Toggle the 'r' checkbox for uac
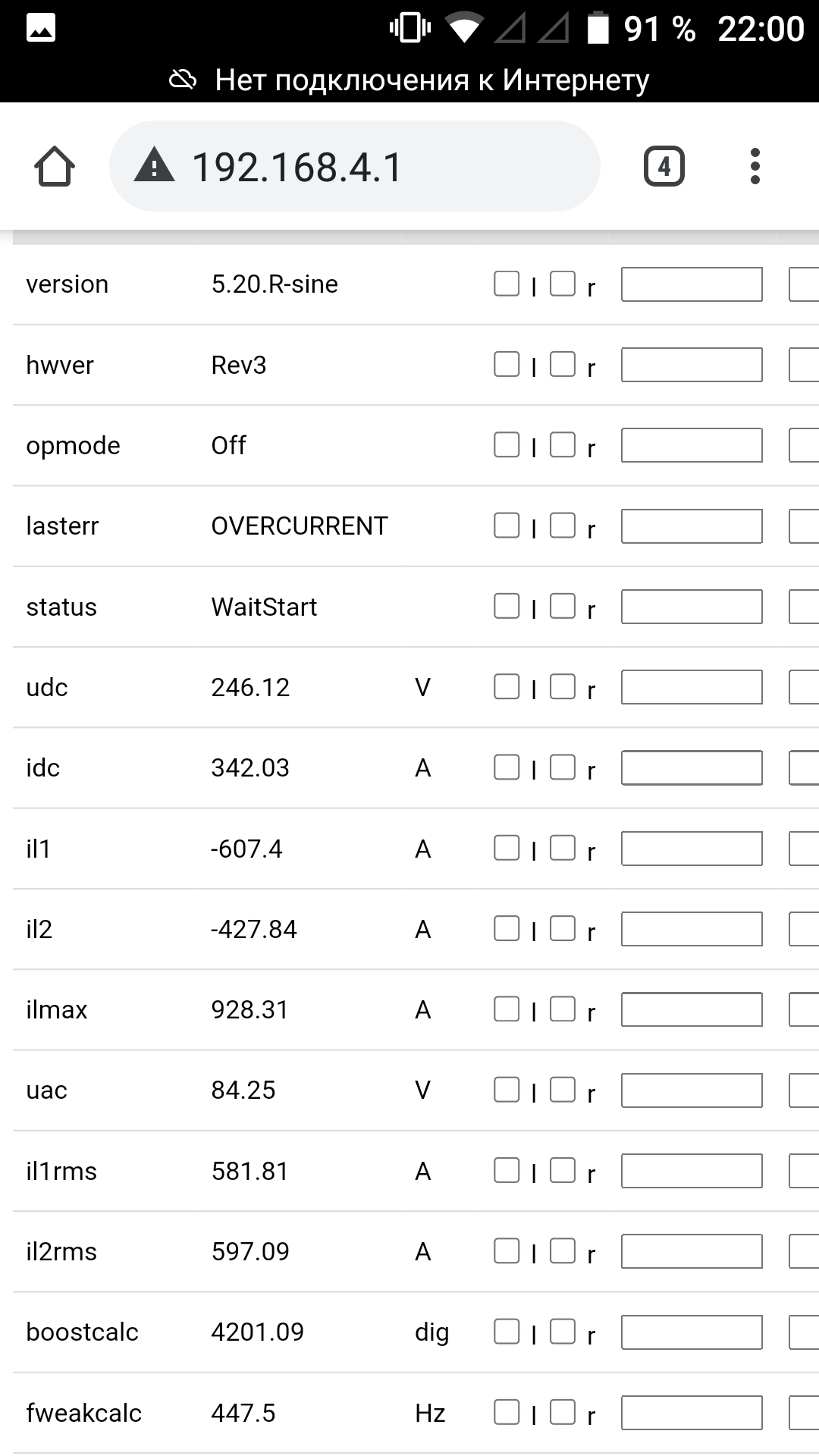This screenshot has height=1456, width=819. [563, 1090]
